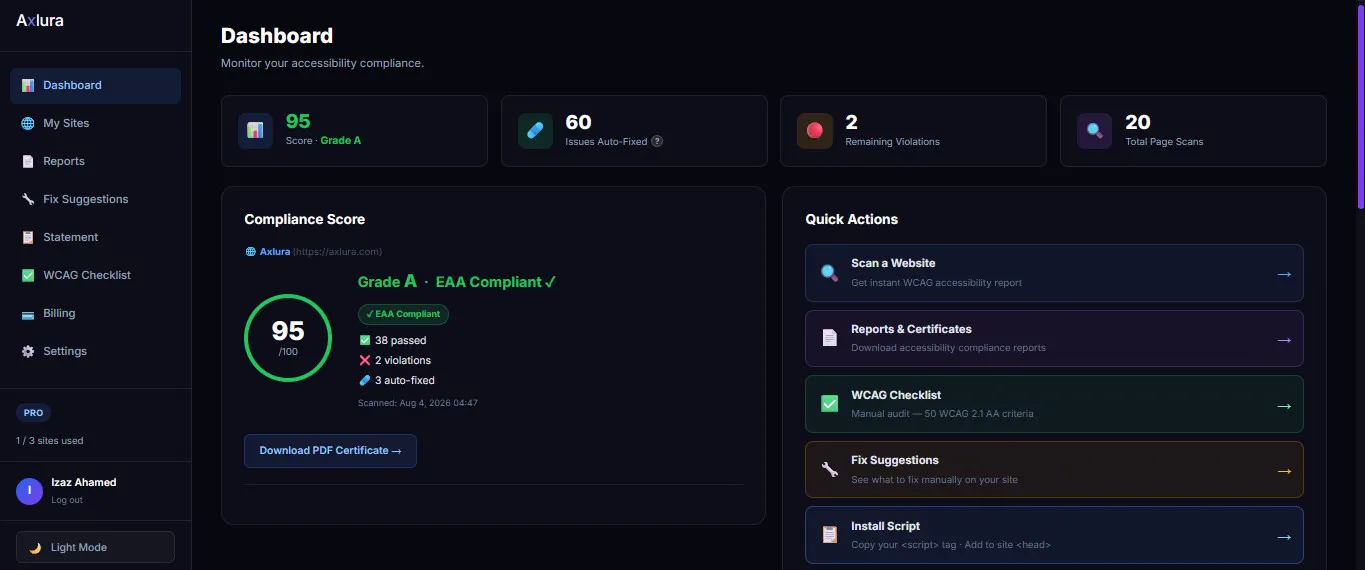Click the wrench icon in Fix Suggestions action
This screenshot has width=1365, height=570.
coord(829,470)
